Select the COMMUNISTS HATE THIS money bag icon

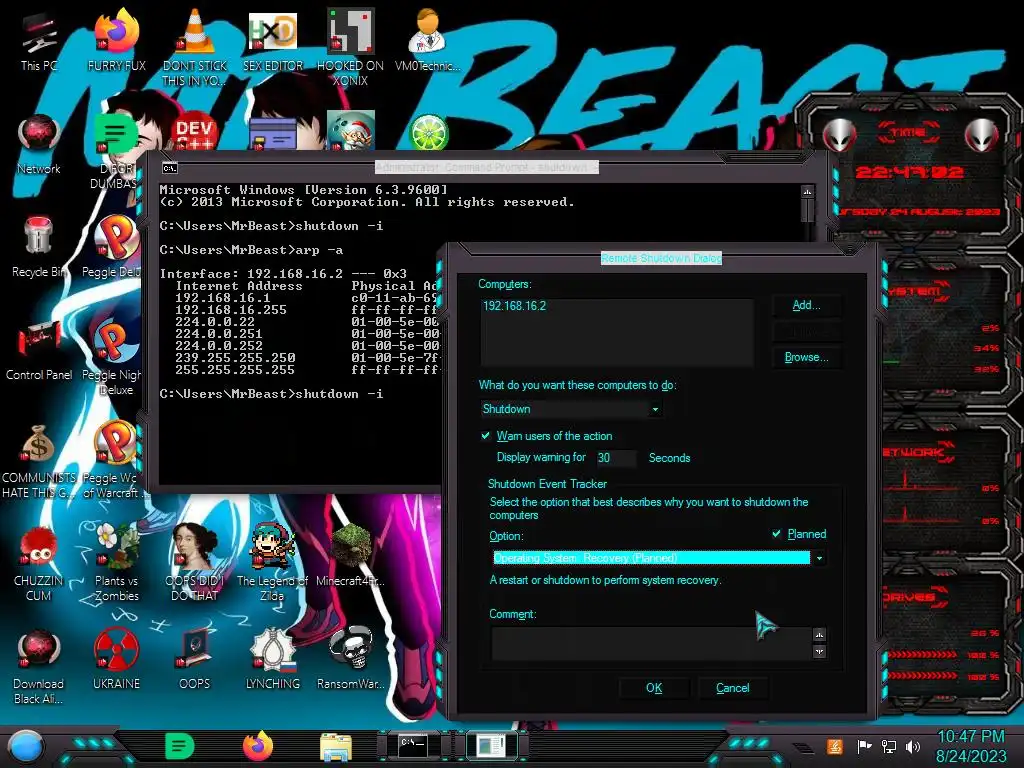pos(39,461)
